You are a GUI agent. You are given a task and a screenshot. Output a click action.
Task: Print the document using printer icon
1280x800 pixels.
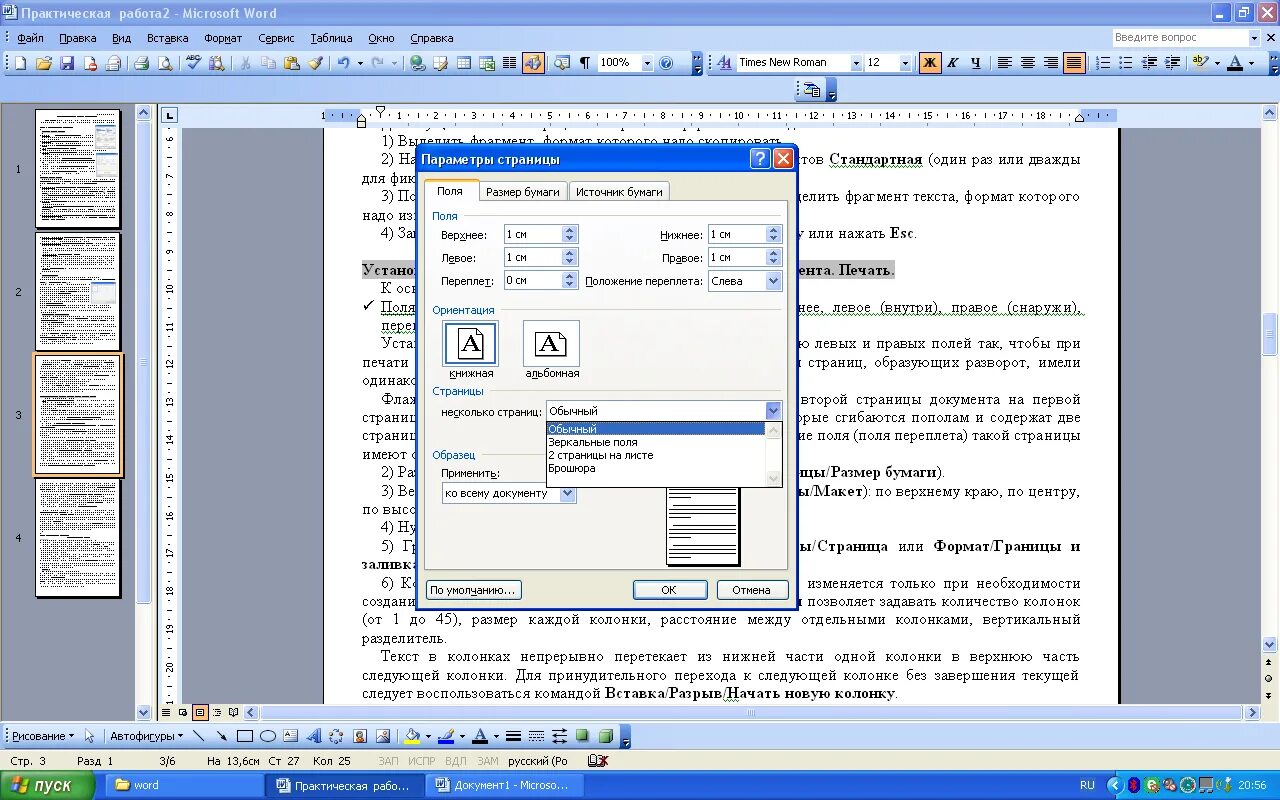click(x=141, y=63)
